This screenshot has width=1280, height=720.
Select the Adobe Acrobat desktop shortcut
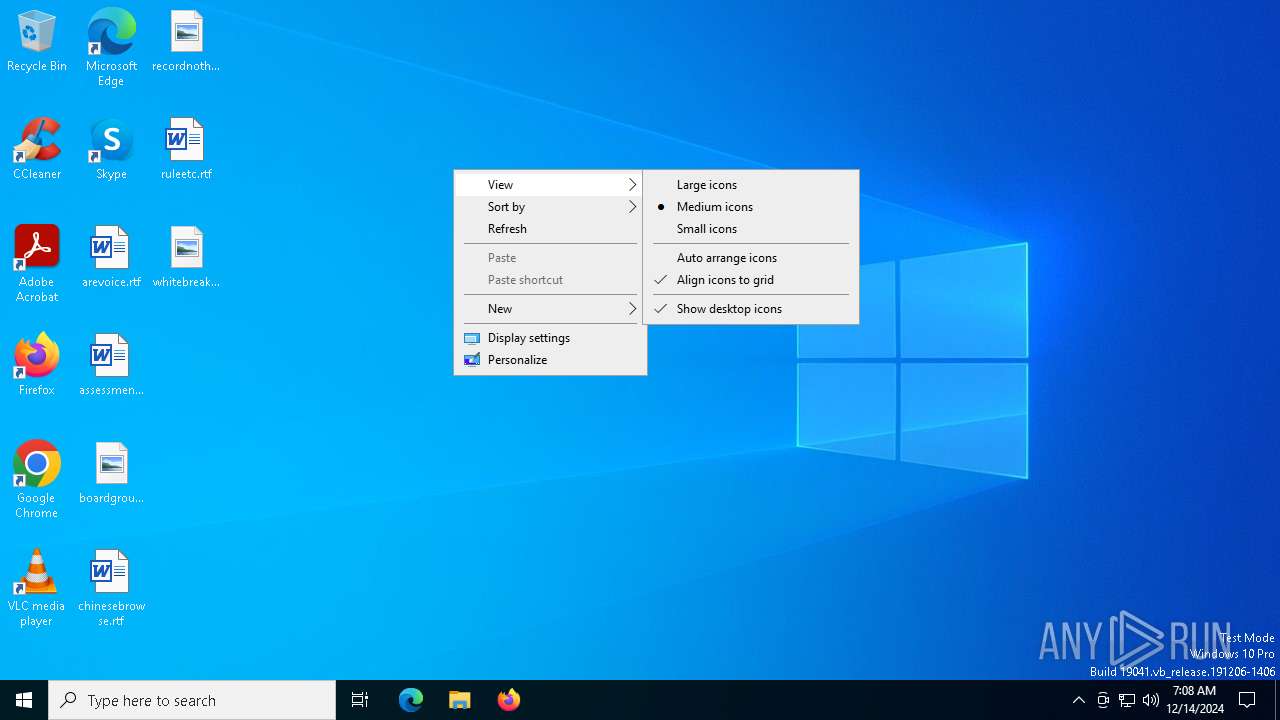pyautogui.click(x=37, y=264)
